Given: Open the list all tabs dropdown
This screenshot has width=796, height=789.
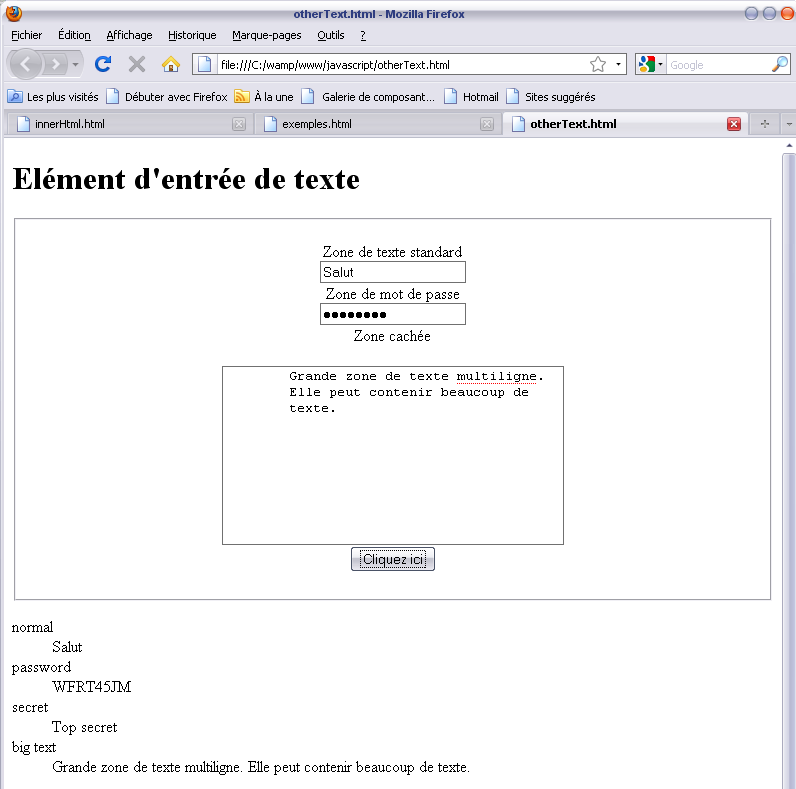Looking at the screenshot, I should tap(788, 124).
